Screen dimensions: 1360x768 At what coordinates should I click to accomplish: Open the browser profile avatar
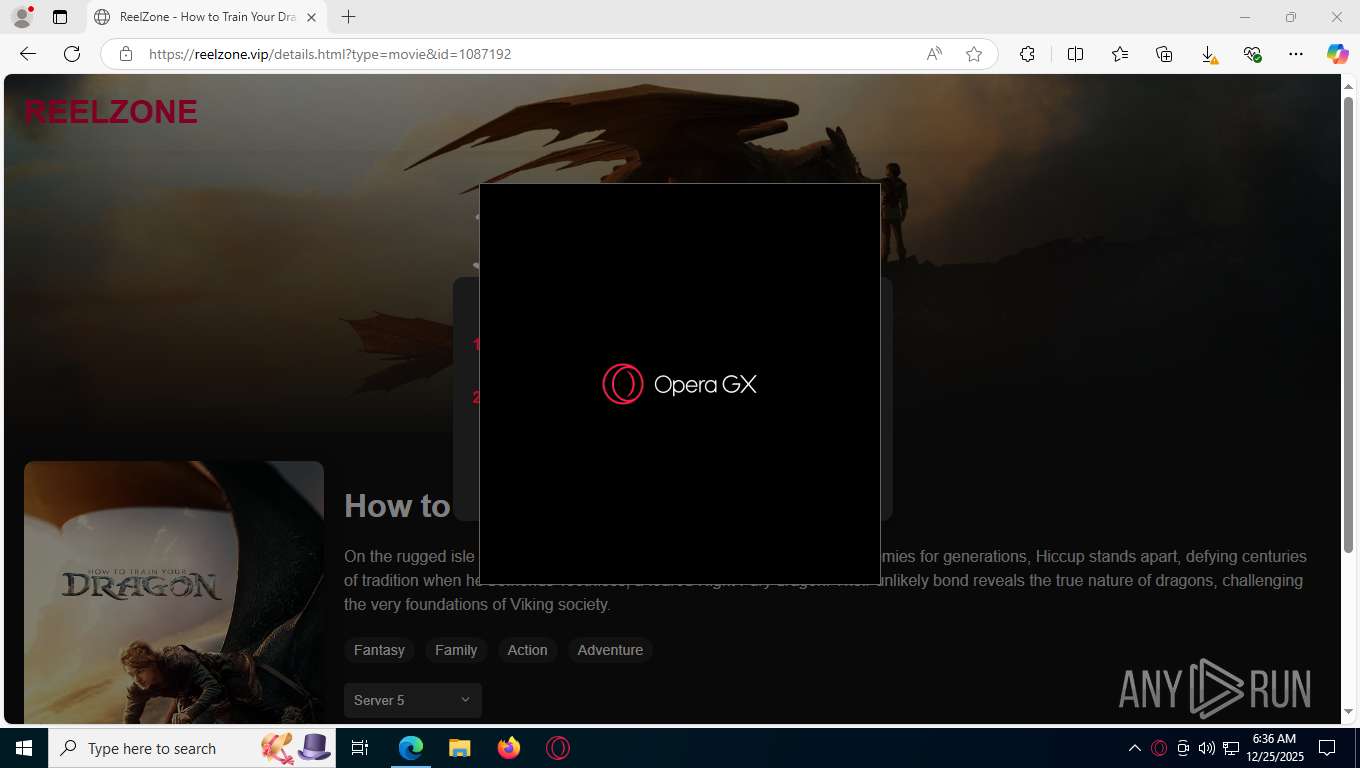pyautogui.click(x=22, y=17)
